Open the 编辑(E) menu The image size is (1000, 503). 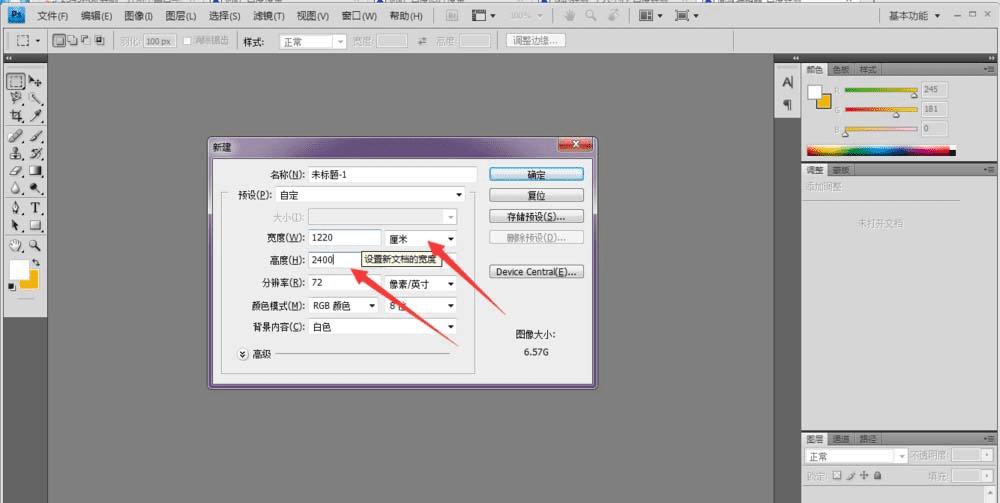(96, 16)
